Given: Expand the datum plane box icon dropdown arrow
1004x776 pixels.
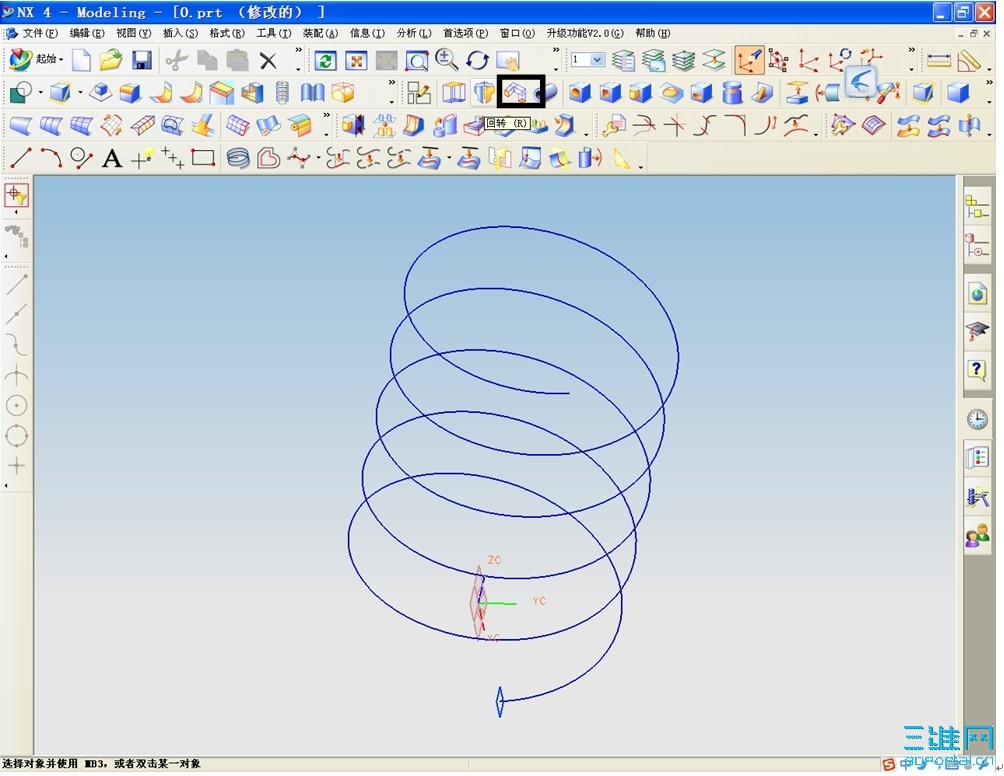Looking at the screenshot, I should 80,93.
